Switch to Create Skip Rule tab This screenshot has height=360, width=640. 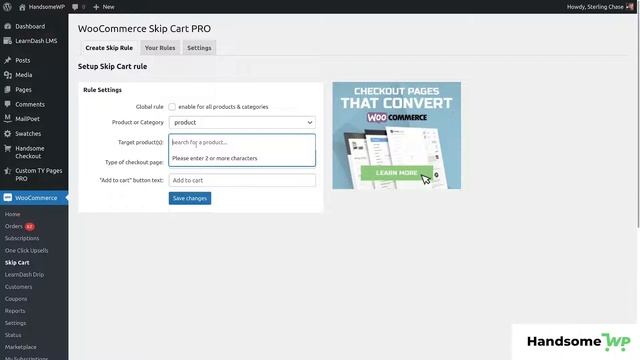[109, 48]
